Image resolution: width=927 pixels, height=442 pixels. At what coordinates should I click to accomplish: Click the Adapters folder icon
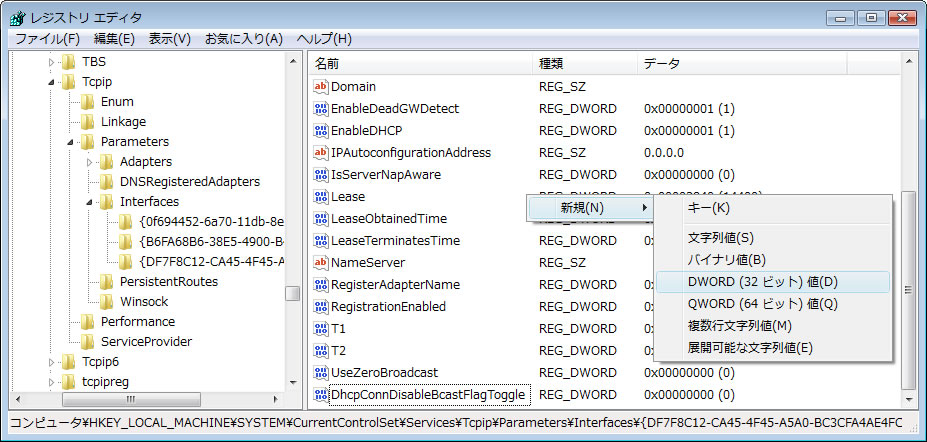(x=106, y=162)
